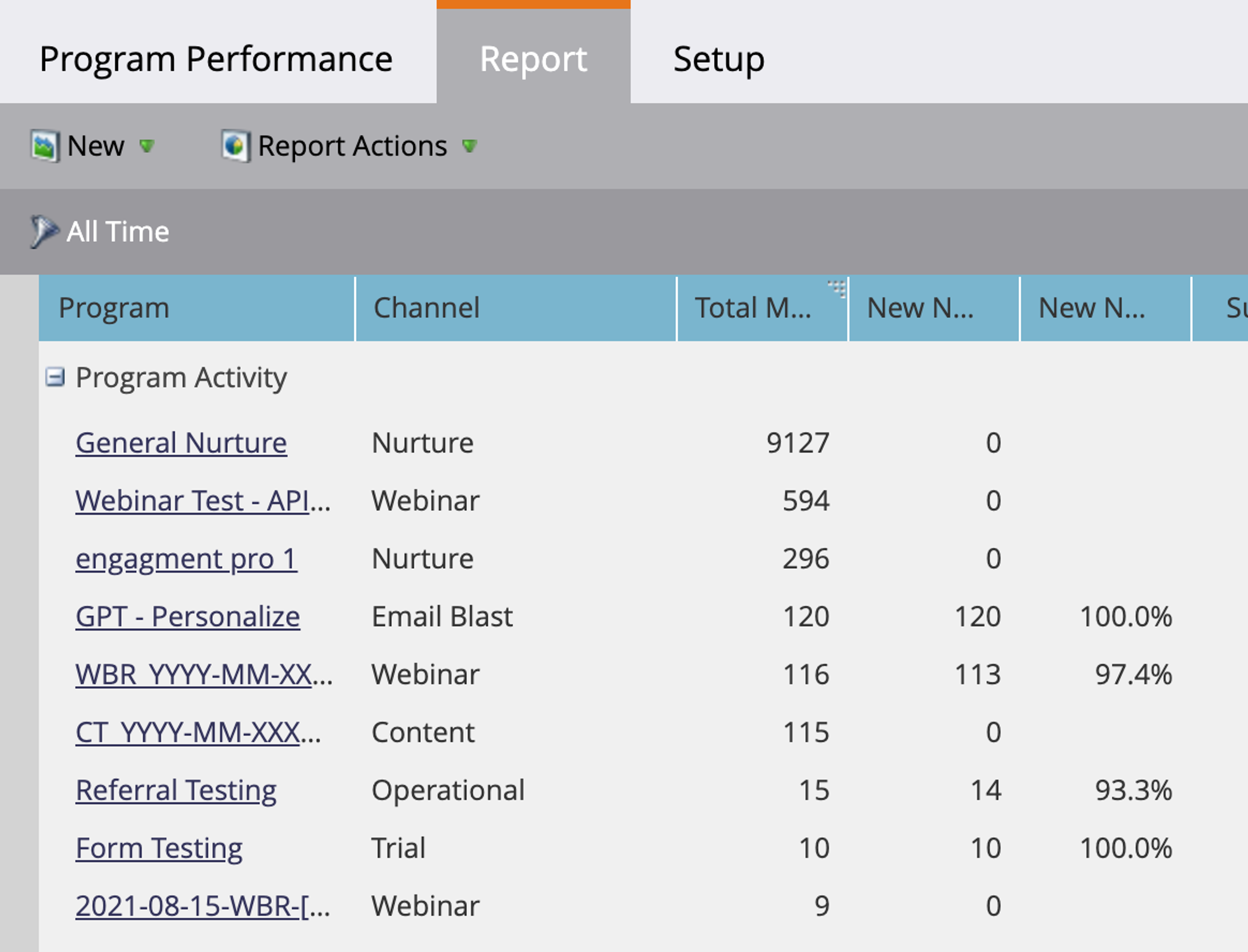Open the Report Actions dropdown arrow
The height and width of the screenshot is (952, 1248).
(469, 146)
